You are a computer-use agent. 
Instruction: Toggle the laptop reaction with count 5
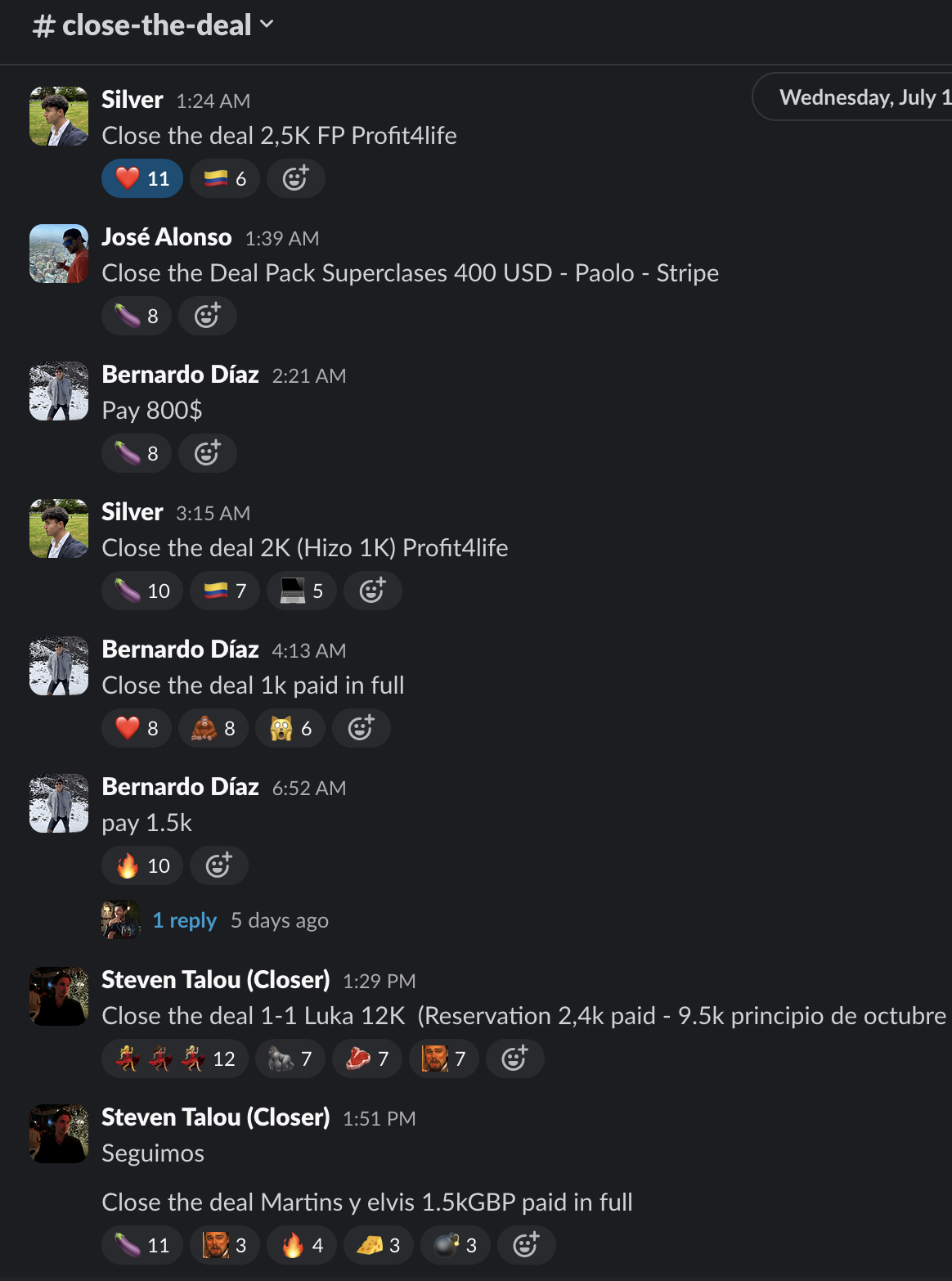click(302, 591)
